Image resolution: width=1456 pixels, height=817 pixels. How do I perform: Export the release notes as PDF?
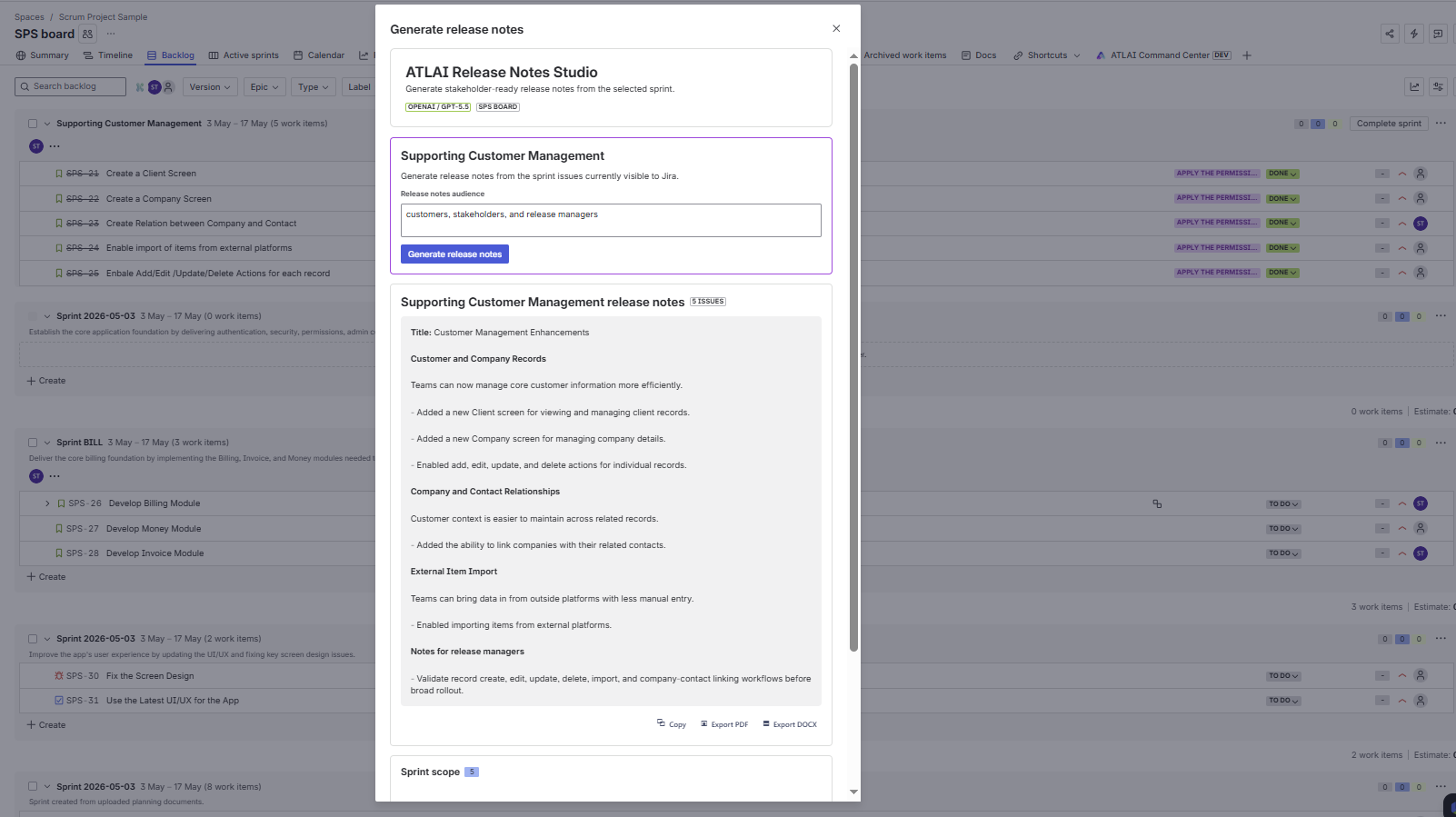click(724, 724)
